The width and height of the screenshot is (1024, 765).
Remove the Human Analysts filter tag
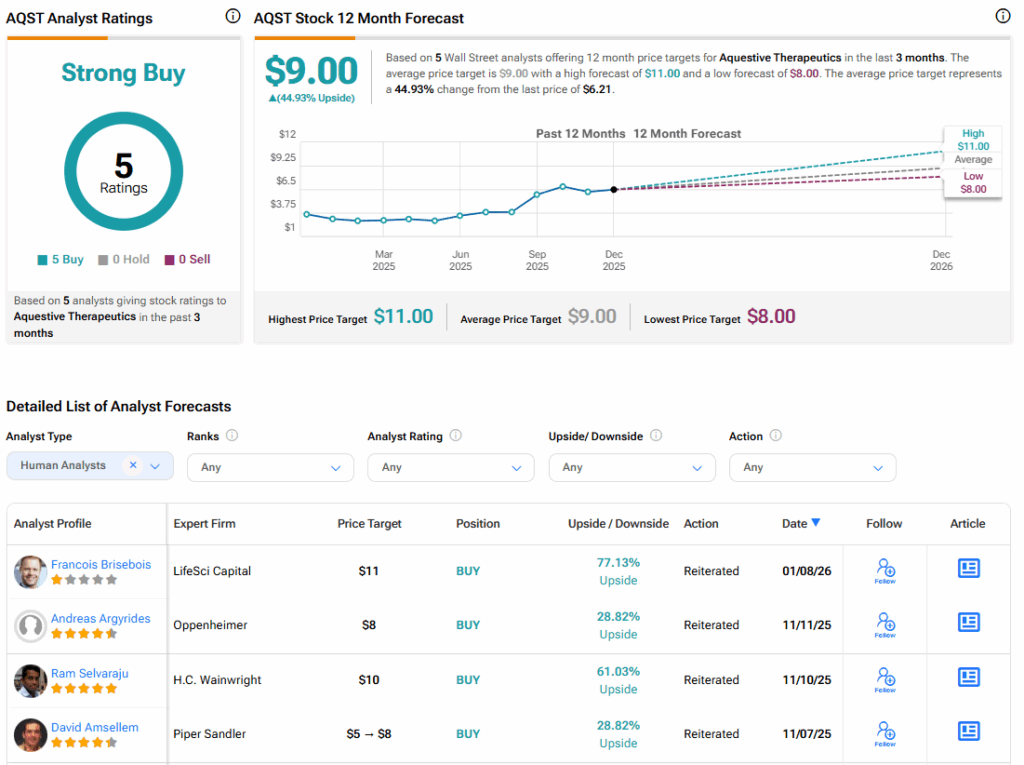(x=133, y=466)
